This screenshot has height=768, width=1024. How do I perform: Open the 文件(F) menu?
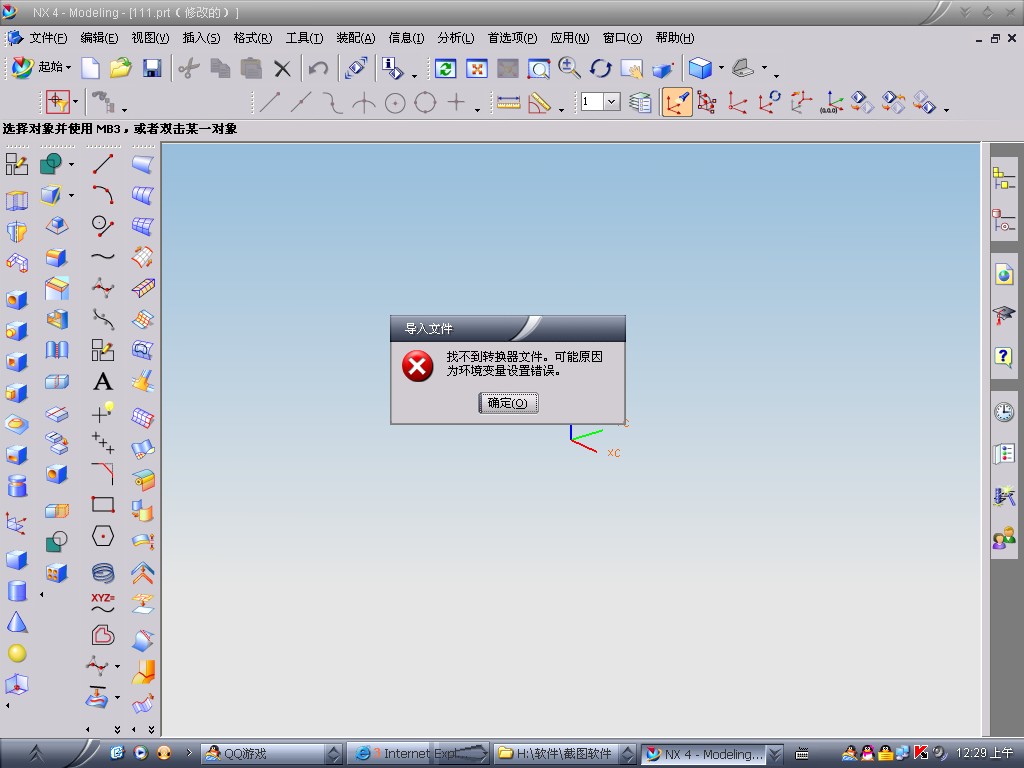[48, 38]
